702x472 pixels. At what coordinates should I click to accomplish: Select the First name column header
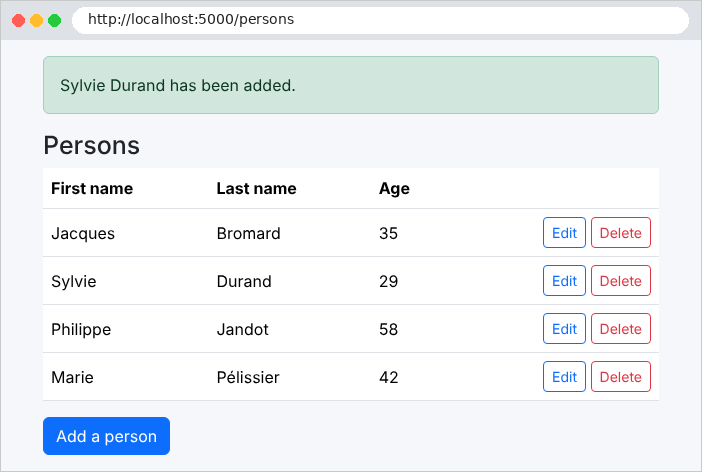[92, 189]
